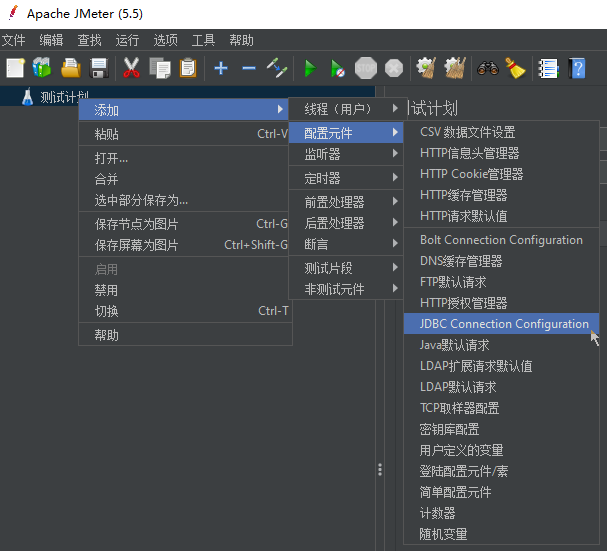Expand the 前置处理器 submenu

click(346, 202)
